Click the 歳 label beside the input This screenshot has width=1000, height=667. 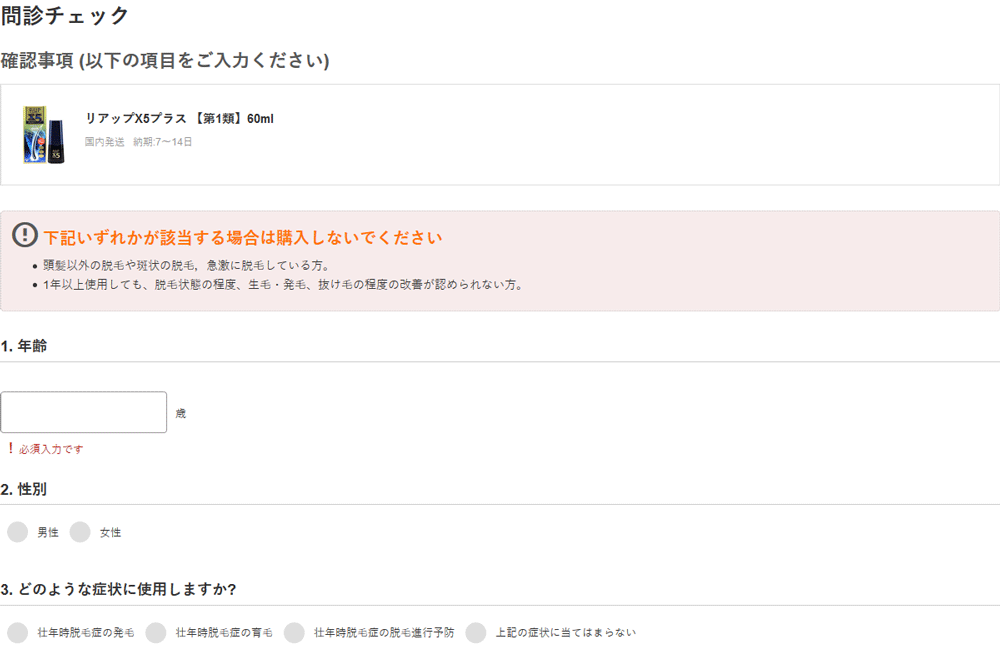click(181, 413)
